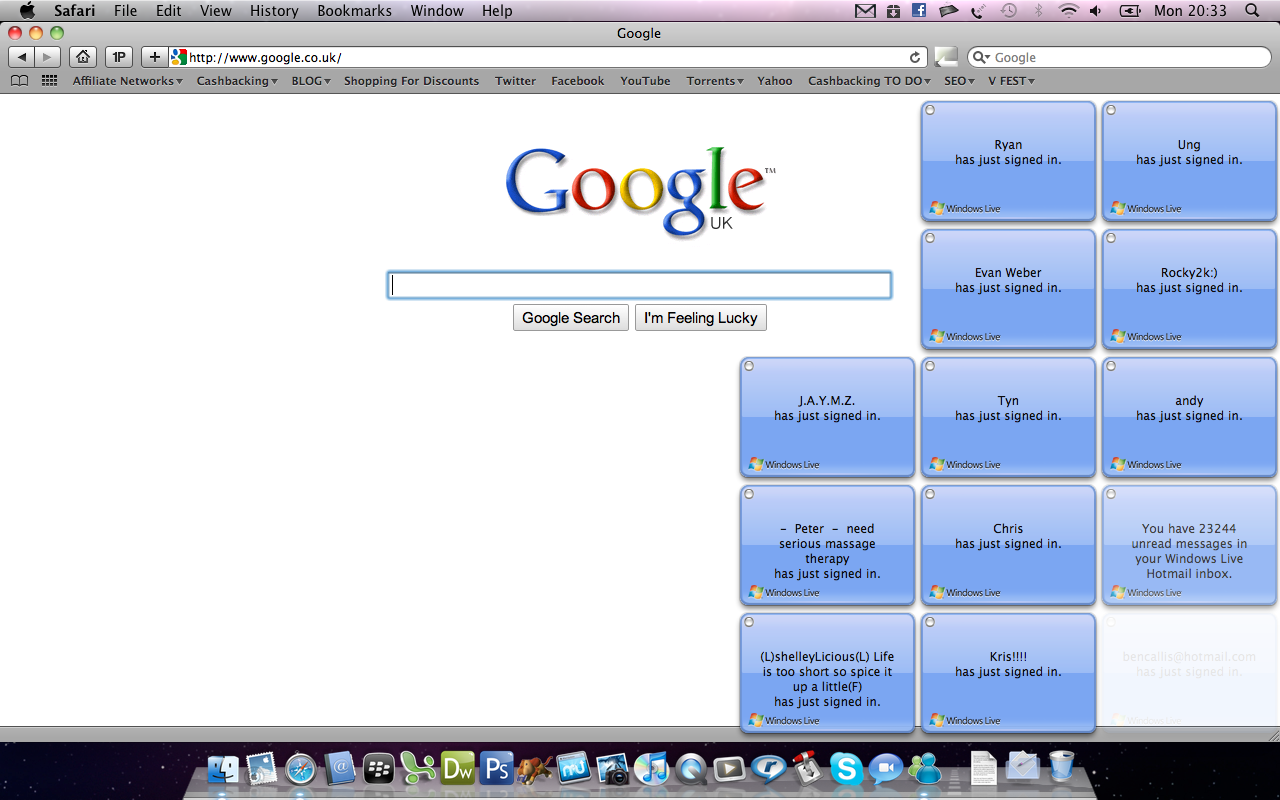
Task: Dismiss the Ung signed-in notification circle
Action: (1111, 110)
